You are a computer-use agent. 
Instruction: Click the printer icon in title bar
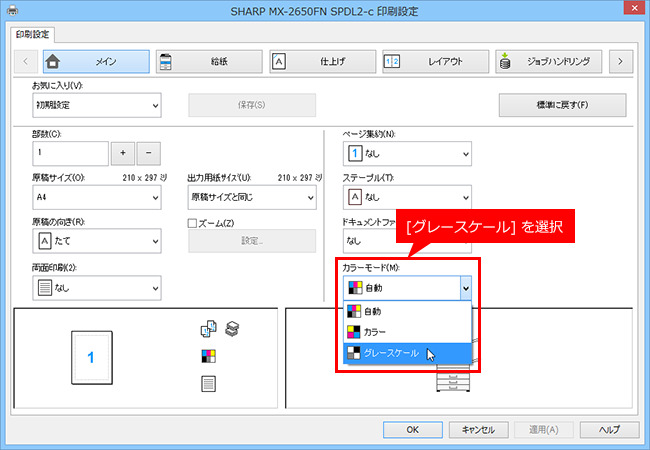(12, 10)
